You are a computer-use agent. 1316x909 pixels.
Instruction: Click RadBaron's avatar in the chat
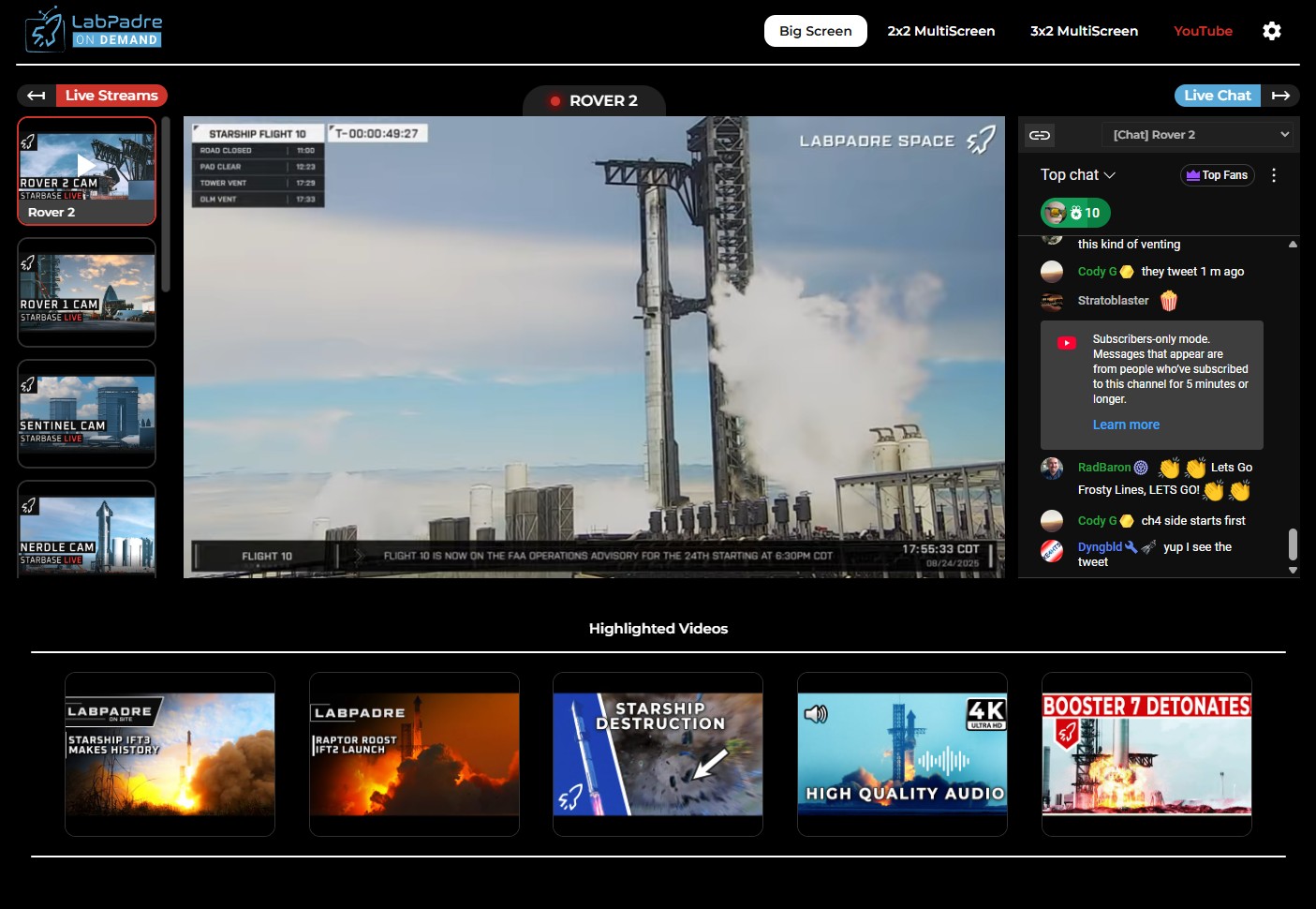pyautogui.click(x=1052, y=468)
